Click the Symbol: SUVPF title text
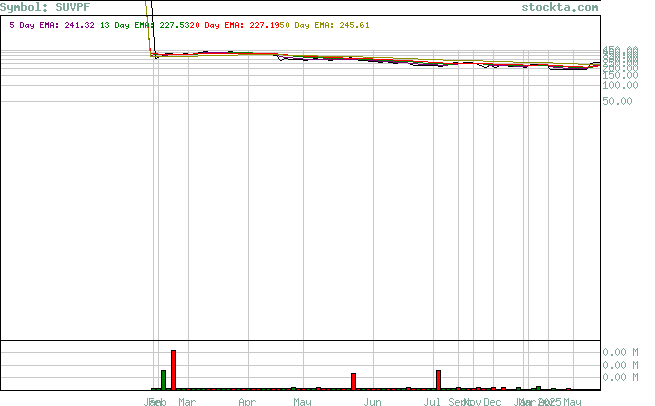Screen dimensions: 655x406 tap(45, 7)
